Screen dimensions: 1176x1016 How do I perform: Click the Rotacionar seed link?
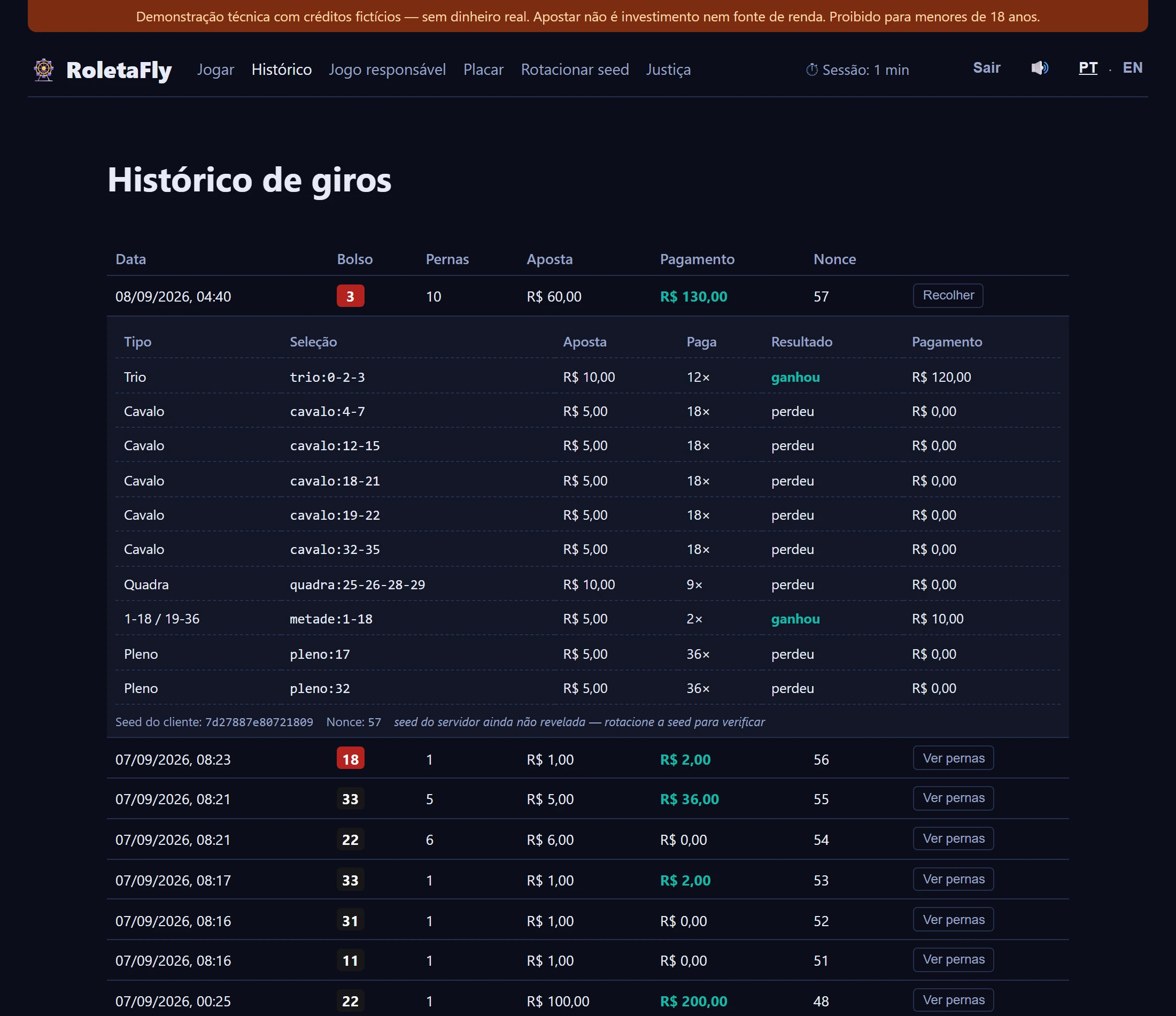click(x=575, y=70)
